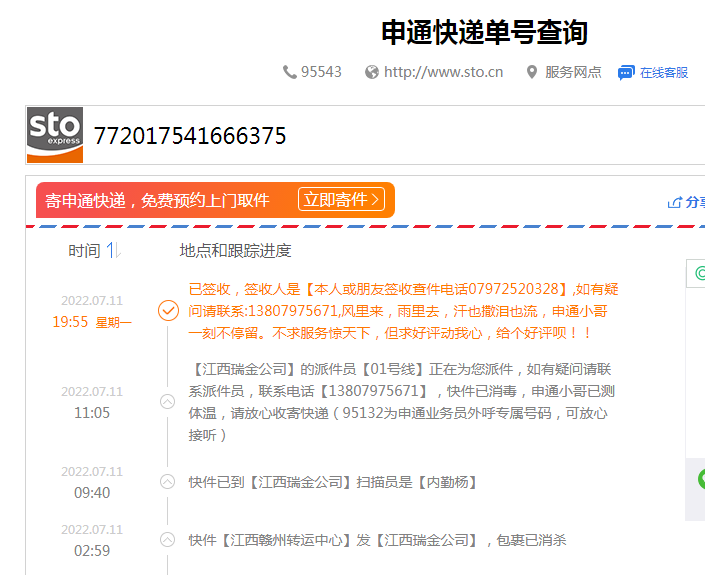Click the share icon beside 分享
Screen dimensions: 705x575
point(674,203)
